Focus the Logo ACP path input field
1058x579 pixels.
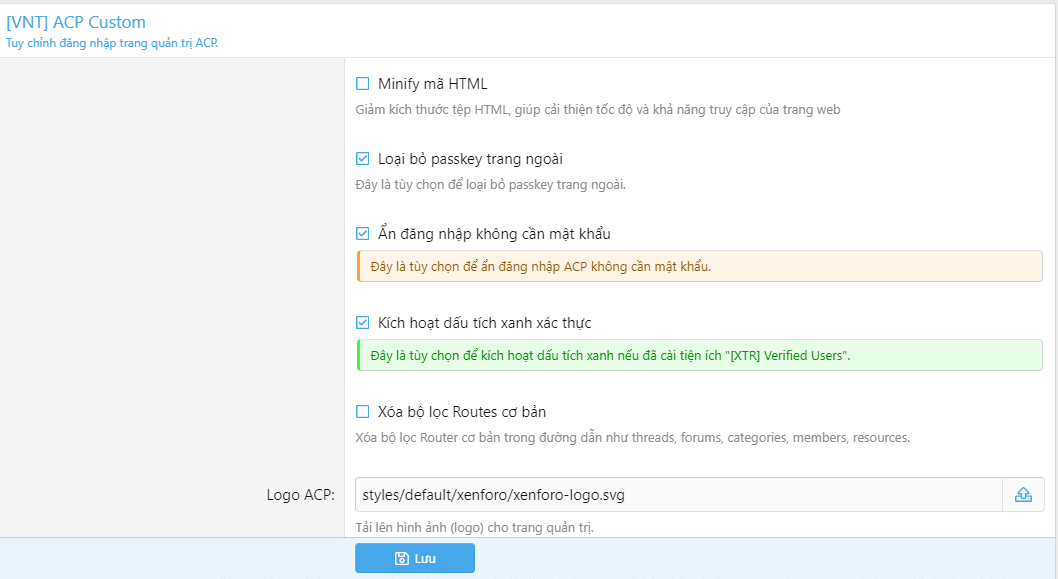[678, 495]
